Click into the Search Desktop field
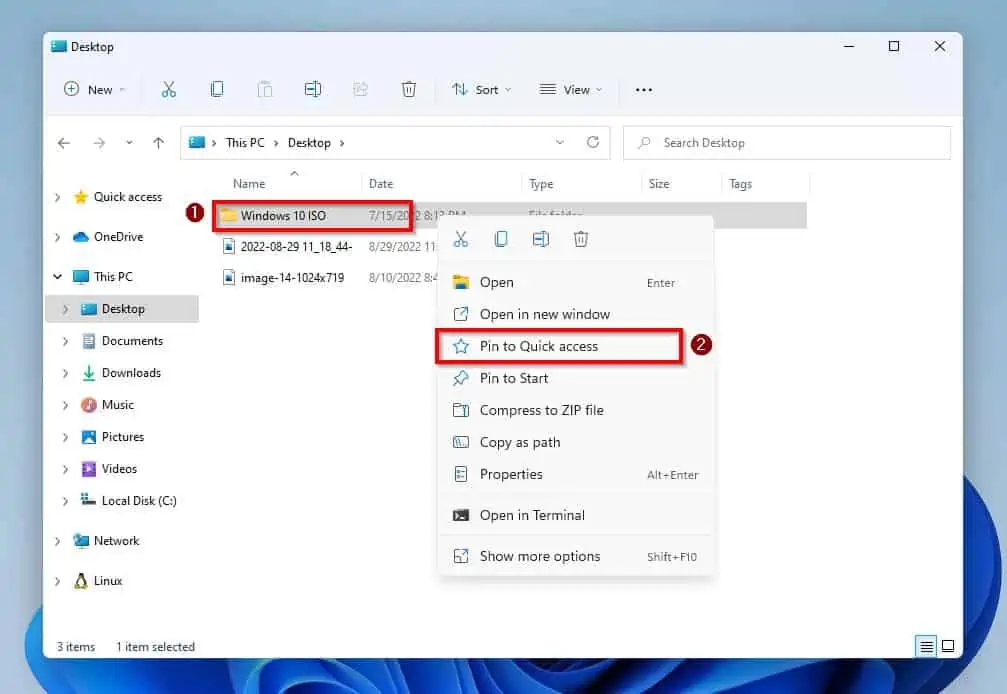Screen dimensions: 1007x694 click(x=787, y=143)
